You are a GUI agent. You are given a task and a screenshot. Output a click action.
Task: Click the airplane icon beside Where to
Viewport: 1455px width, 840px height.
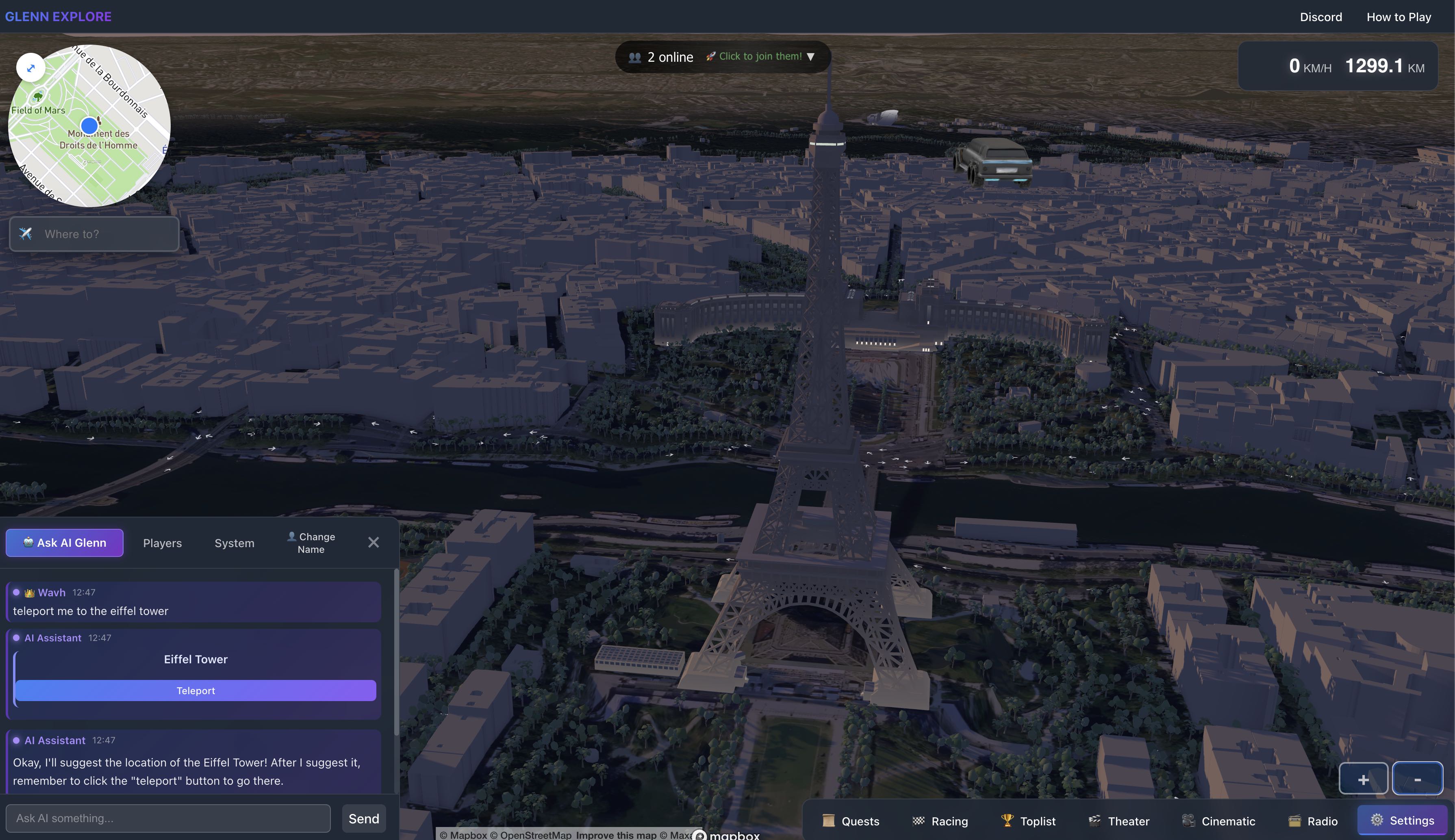click(x=25, y=234)
